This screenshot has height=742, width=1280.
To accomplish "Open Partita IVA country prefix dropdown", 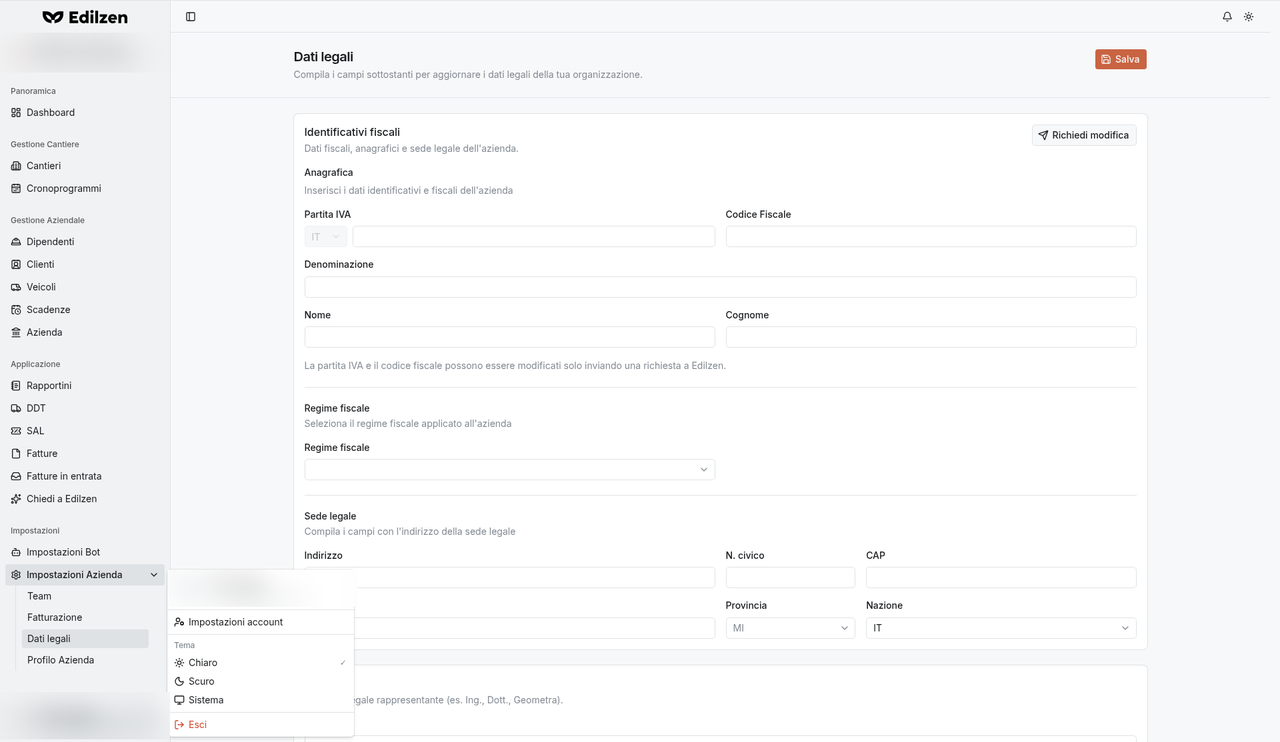I will [x=325, y=237].
